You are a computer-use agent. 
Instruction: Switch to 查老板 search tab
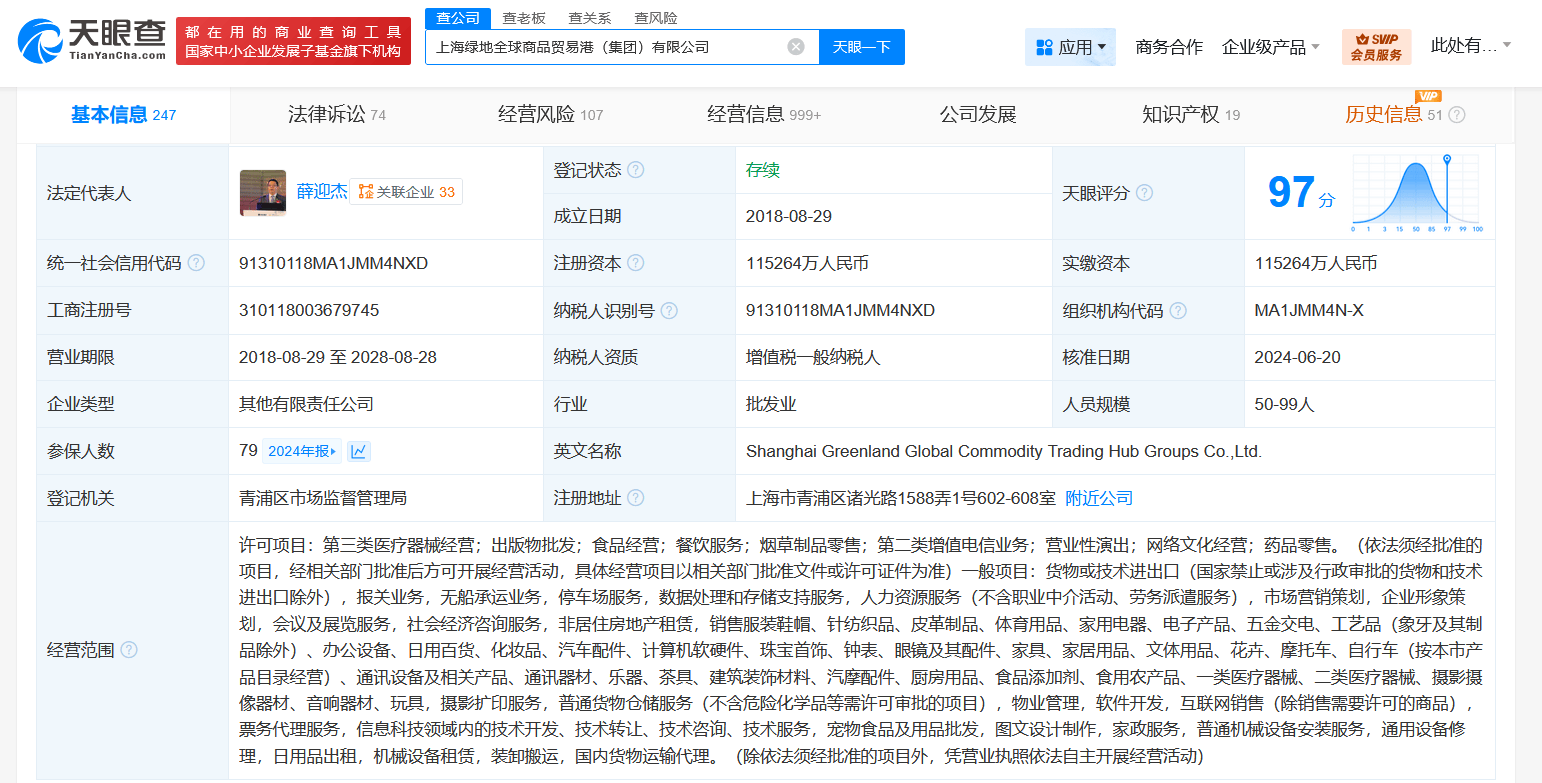coord(524,18)
